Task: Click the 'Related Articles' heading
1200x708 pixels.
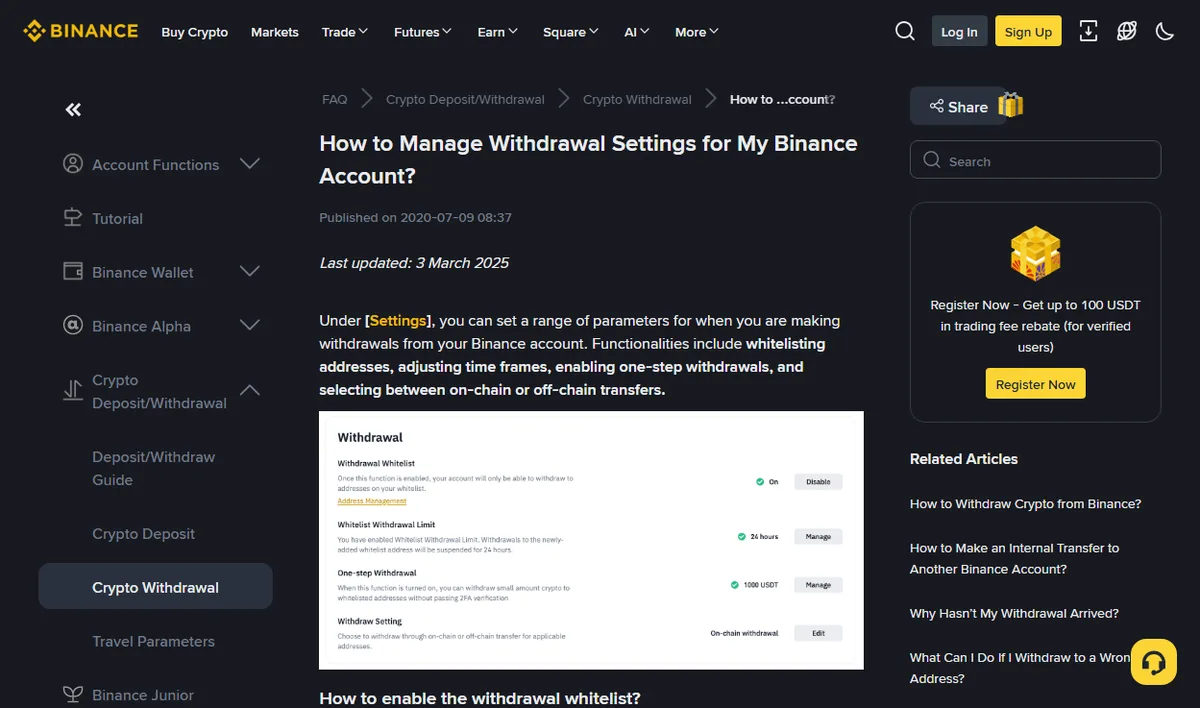Action: point(963,459)
